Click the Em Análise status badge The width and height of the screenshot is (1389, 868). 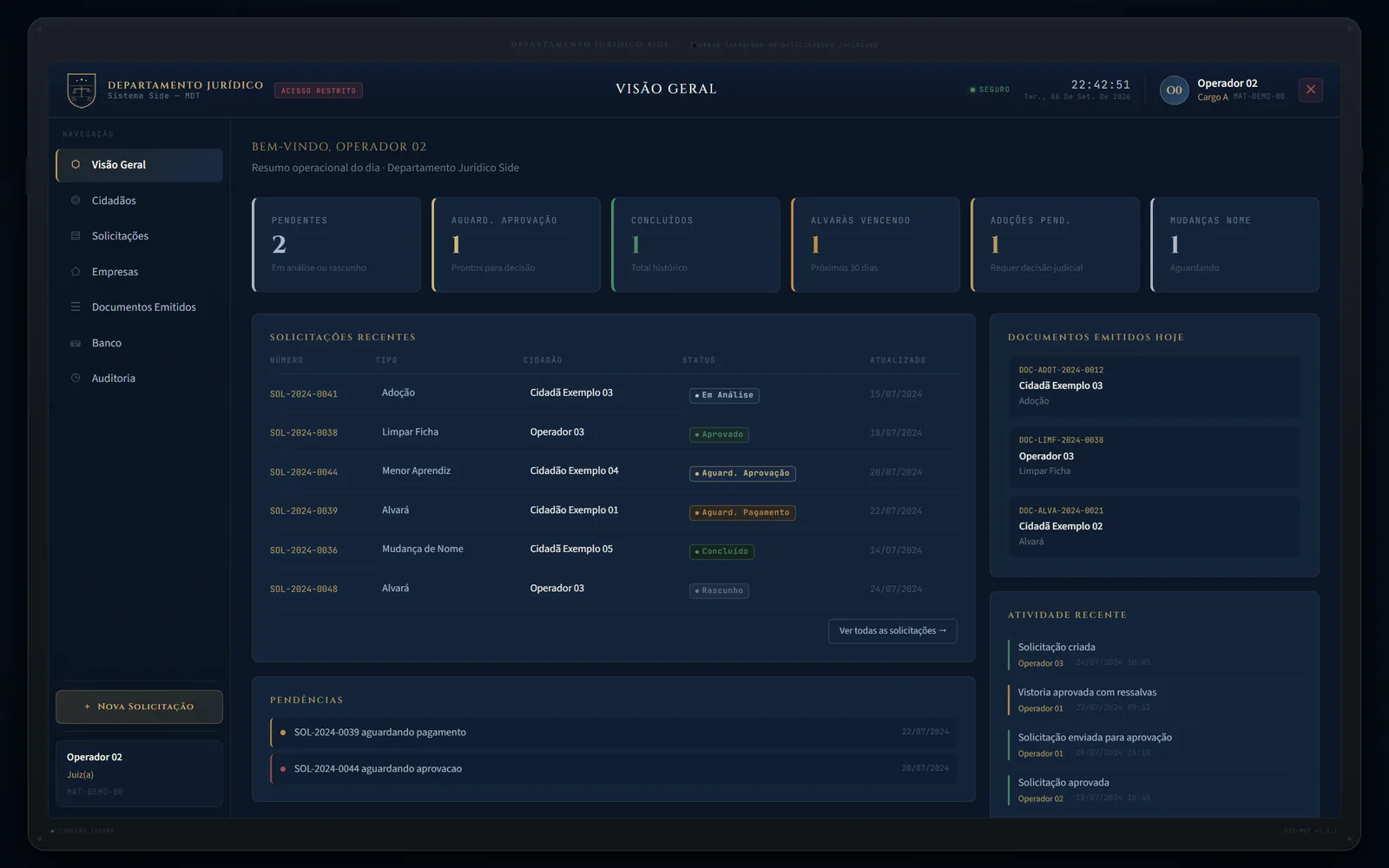click(x=724, y=395)
